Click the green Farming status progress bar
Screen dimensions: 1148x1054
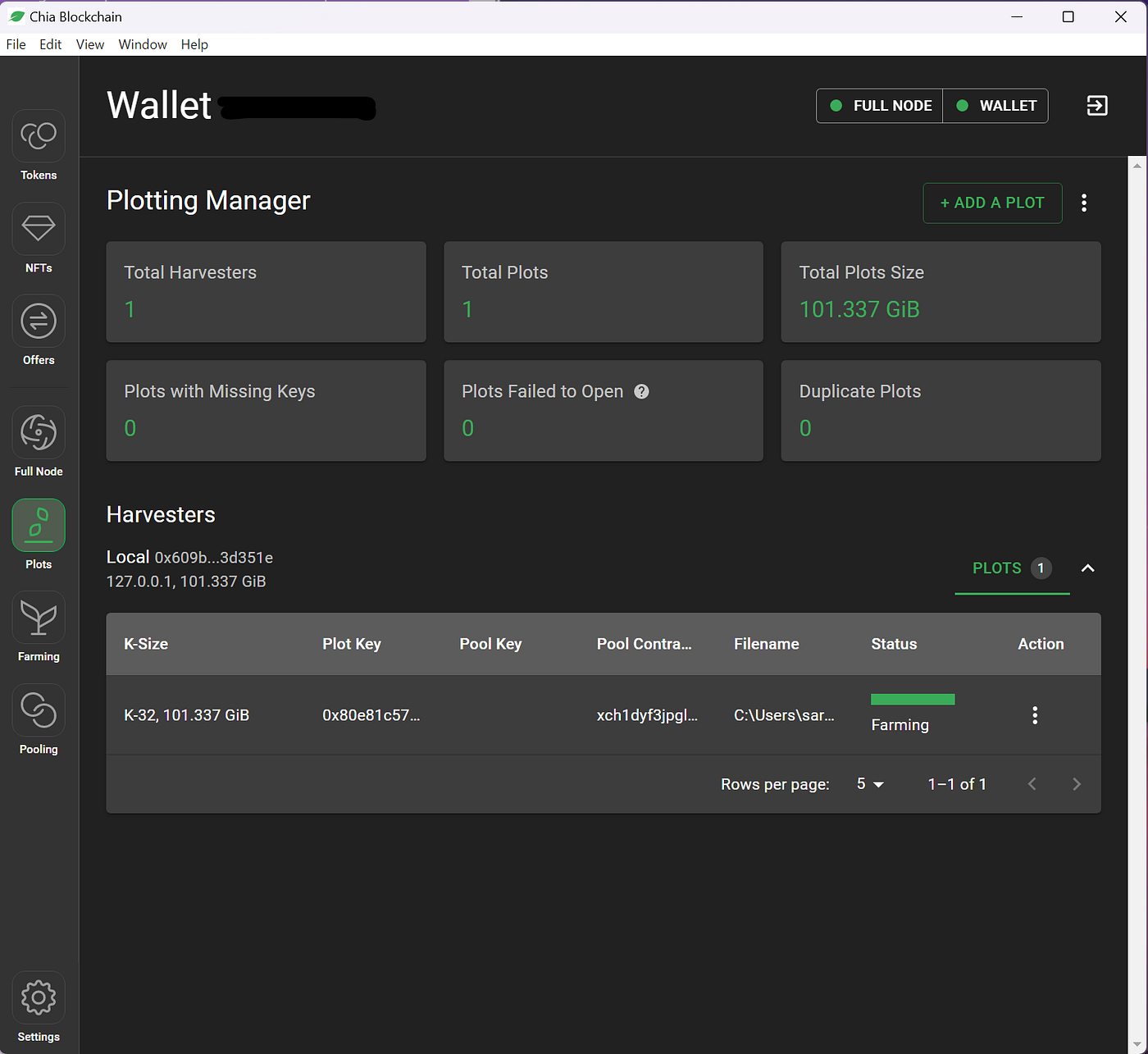pyautogui.click(x=913, y=700)
